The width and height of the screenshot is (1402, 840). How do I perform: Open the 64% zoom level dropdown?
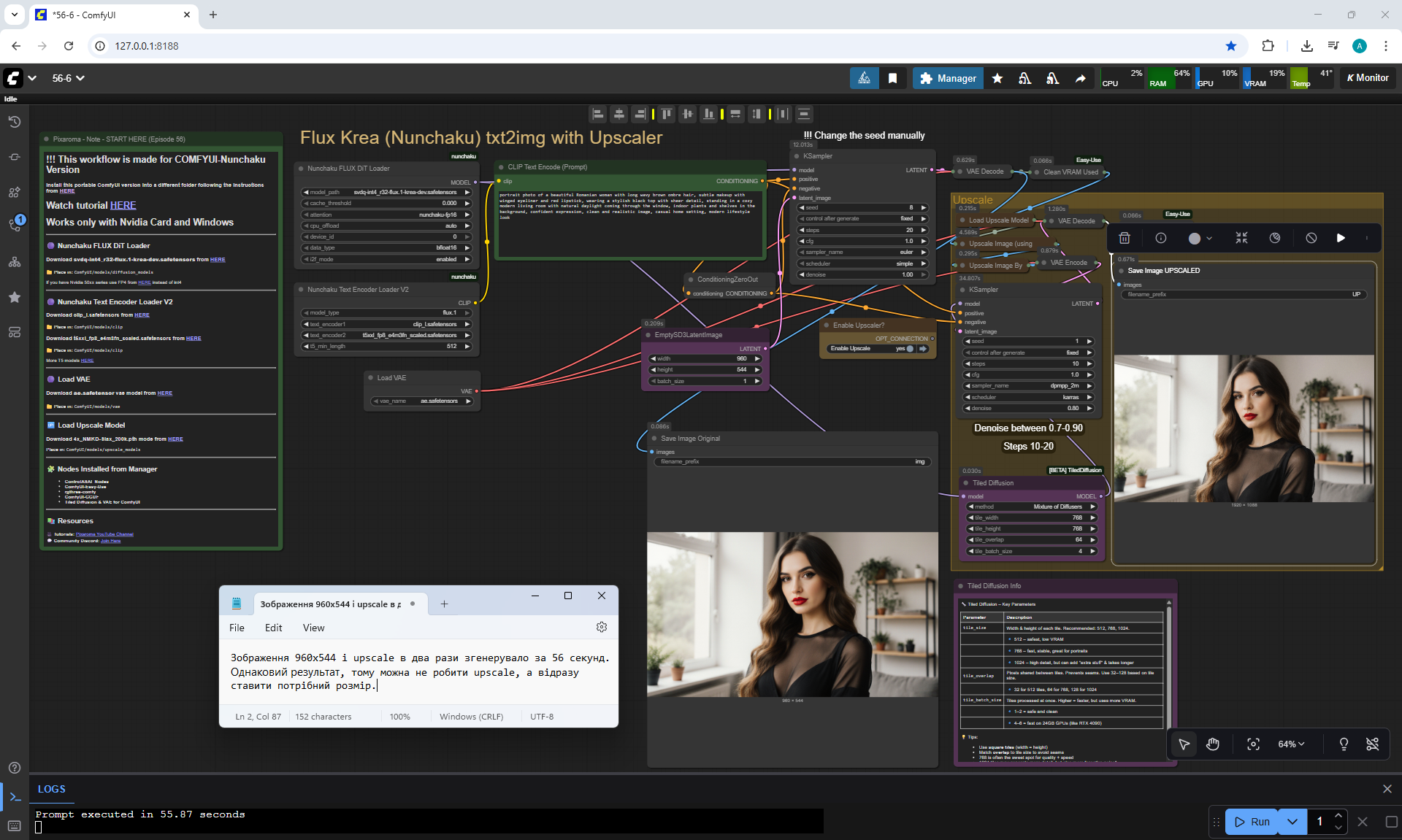[1290, 744]
